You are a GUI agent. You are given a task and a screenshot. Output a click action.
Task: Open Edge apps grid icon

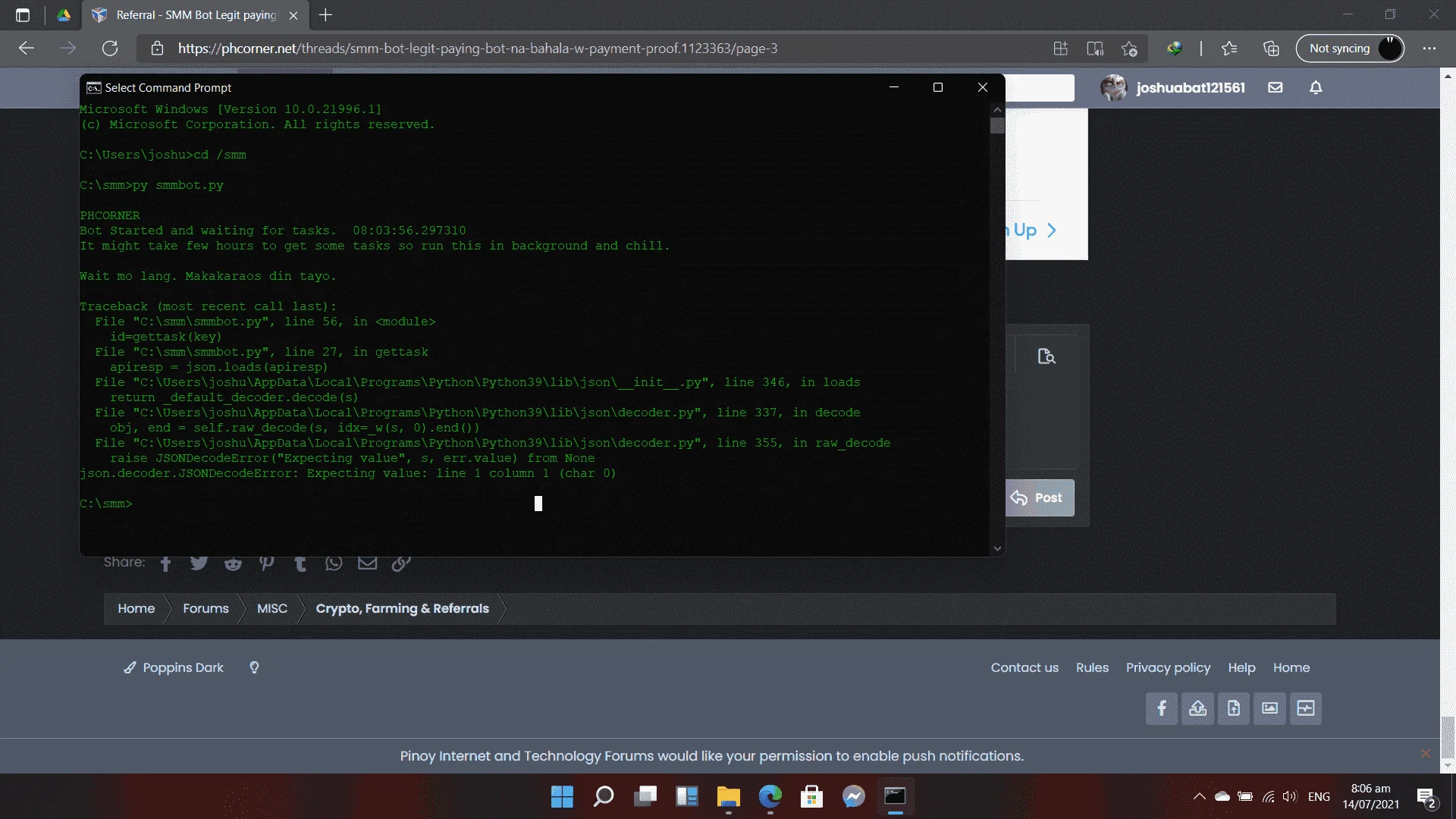(x=1061, y=49)
